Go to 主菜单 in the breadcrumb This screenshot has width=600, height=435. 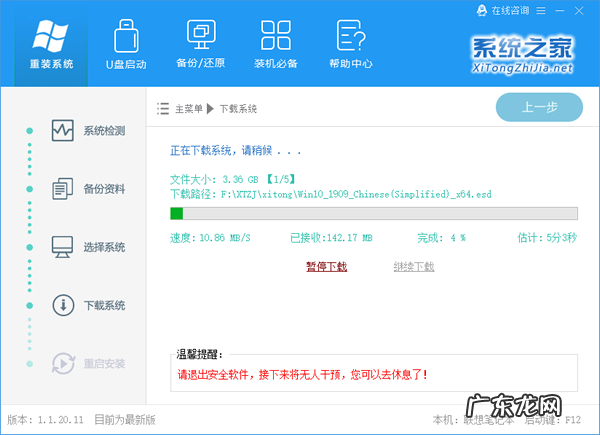[189, 109]
